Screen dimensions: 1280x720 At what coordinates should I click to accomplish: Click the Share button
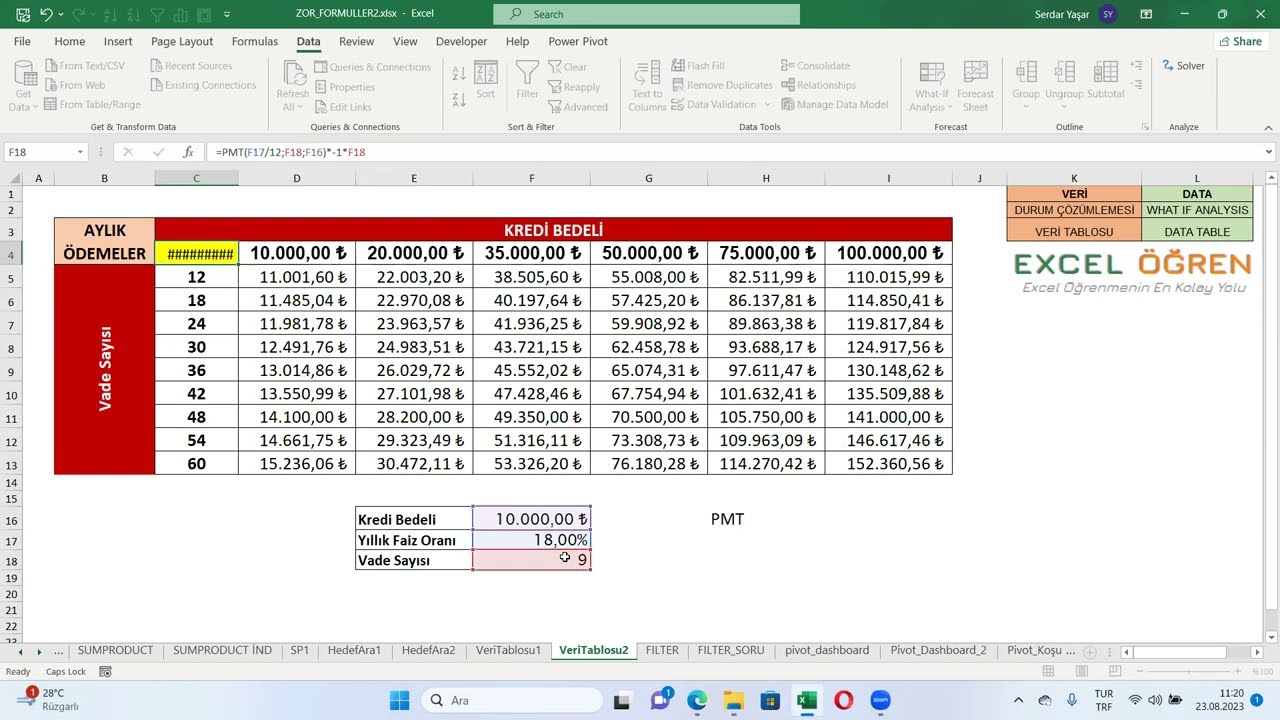[1240, 41]
